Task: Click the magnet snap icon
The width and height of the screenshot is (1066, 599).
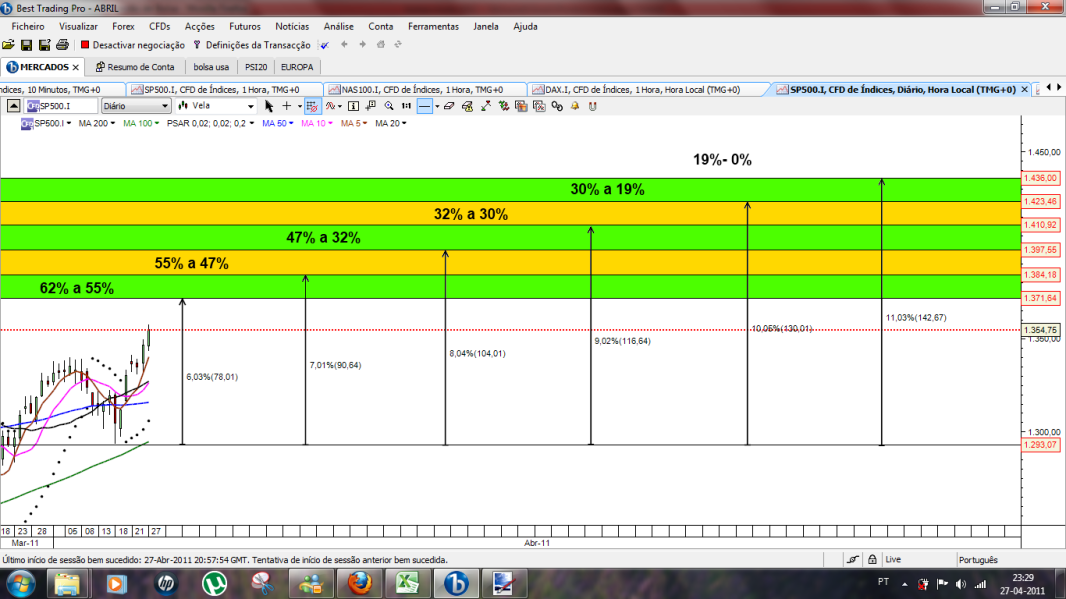Action: click(x=593, y=106)
